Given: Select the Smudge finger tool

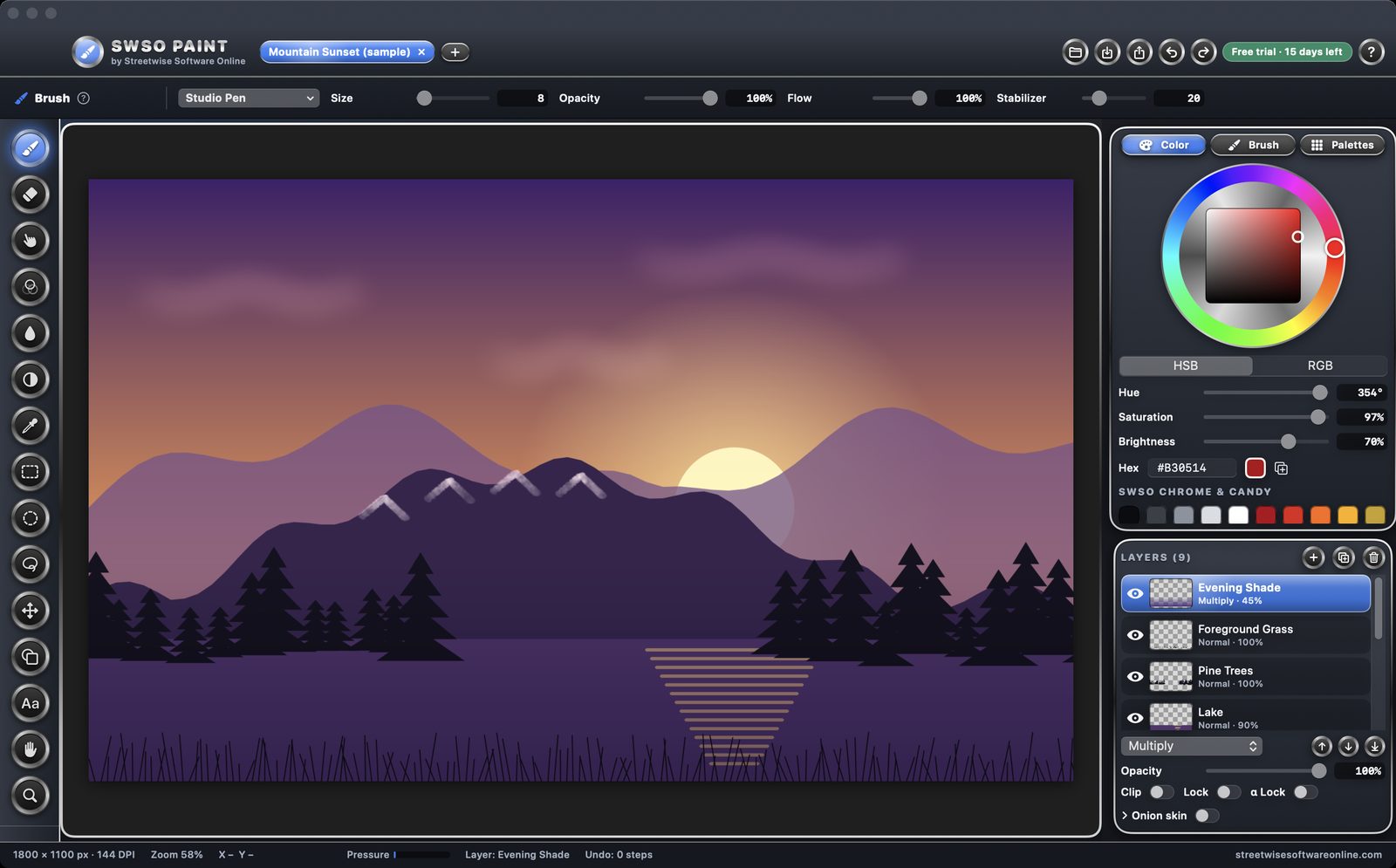Looking at the screenshot, I should click(30, 241).
